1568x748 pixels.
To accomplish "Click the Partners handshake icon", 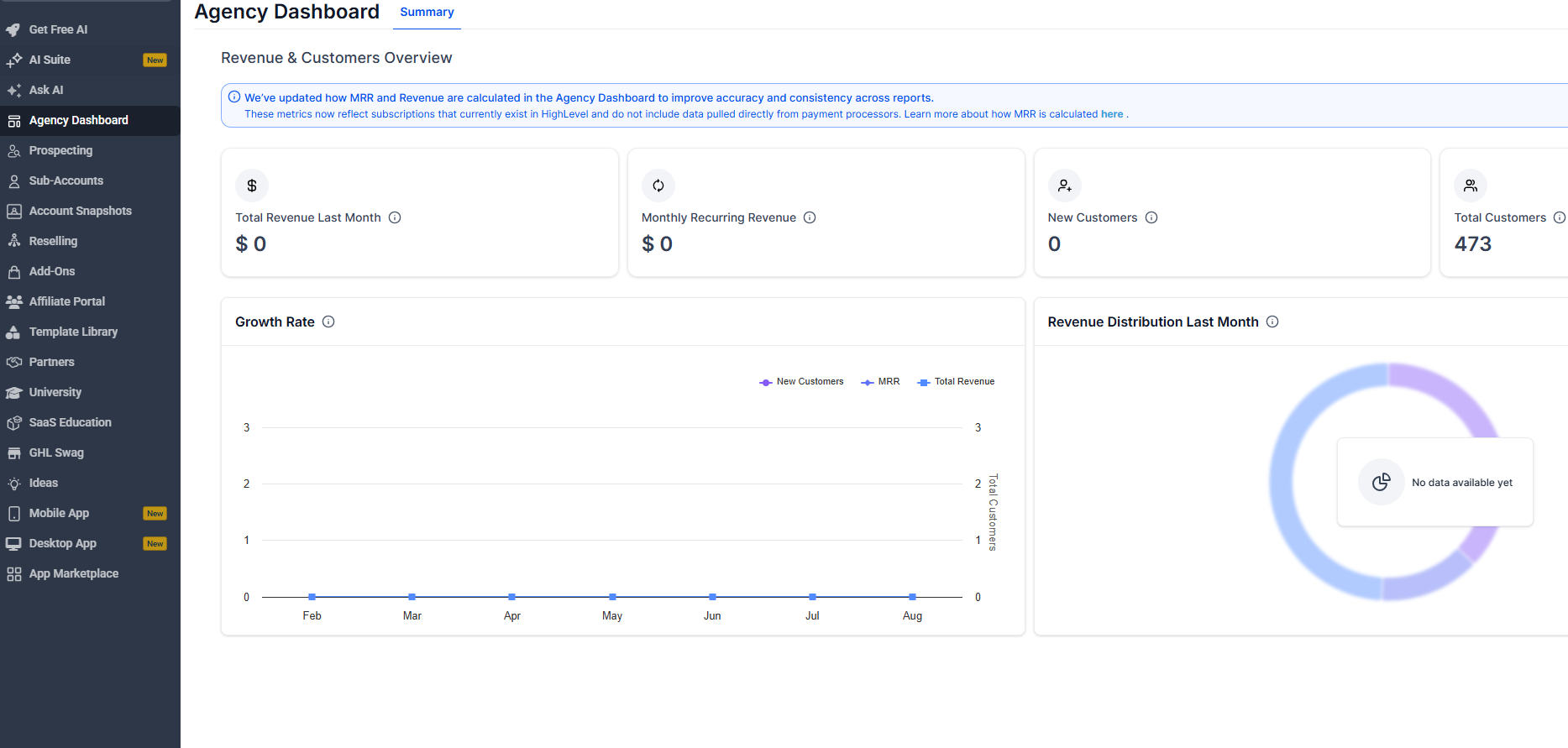I will point(13,362).
